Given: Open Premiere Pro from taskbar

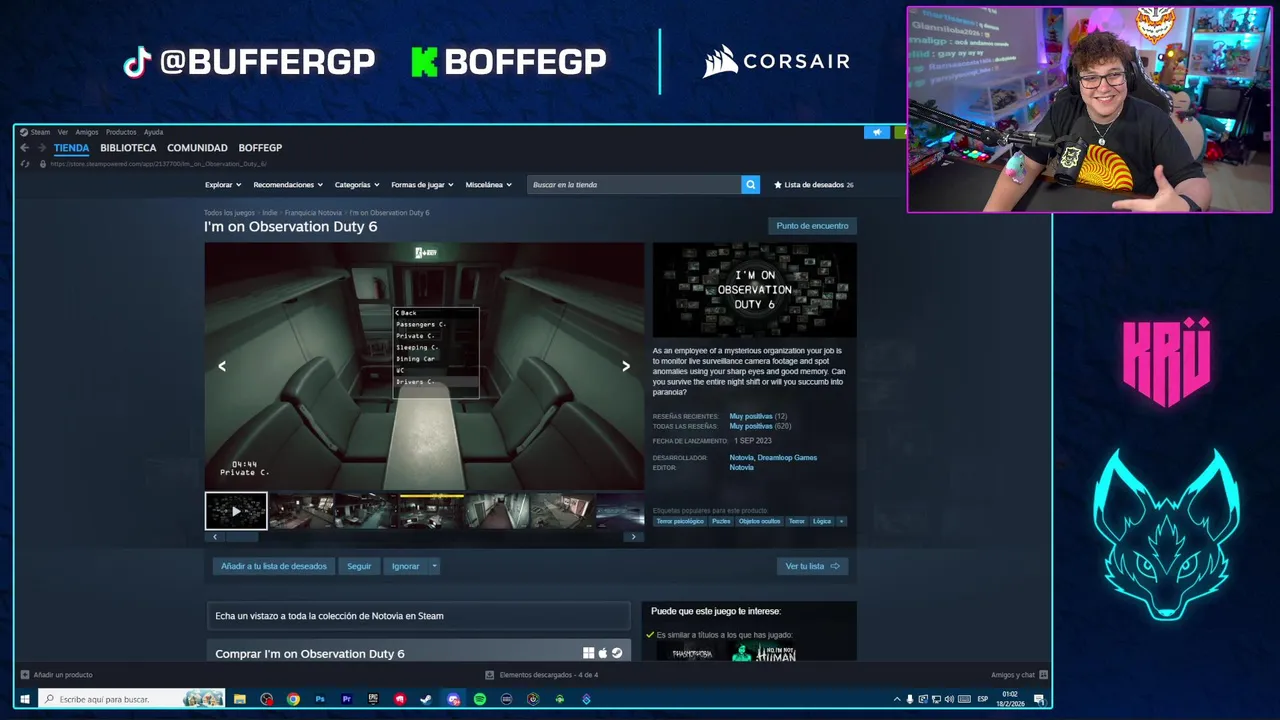Looking at the screenshot, I should point(347,699).
